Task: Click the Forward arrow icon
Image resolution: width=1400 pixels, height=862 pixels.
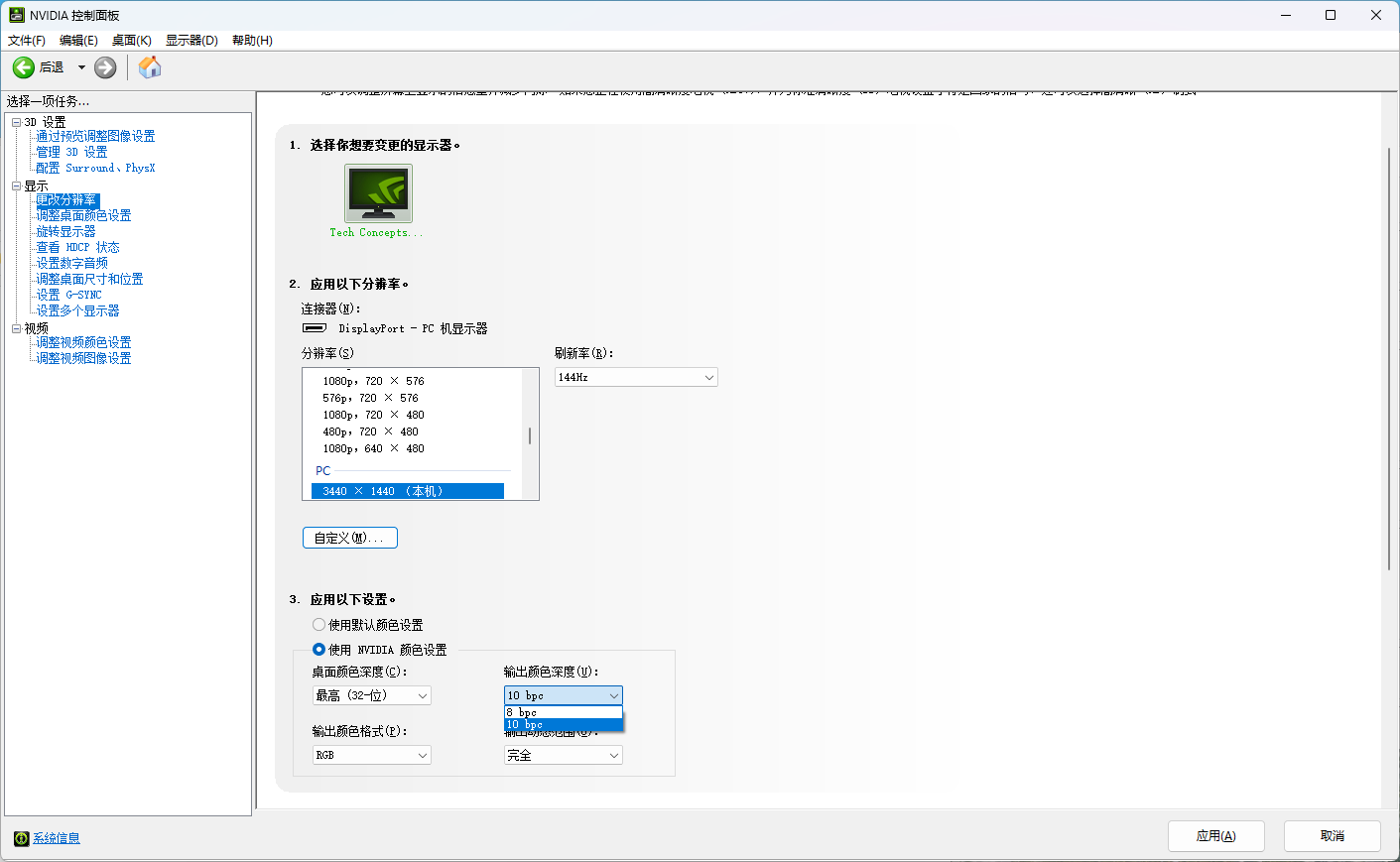Action: [105, 67]
